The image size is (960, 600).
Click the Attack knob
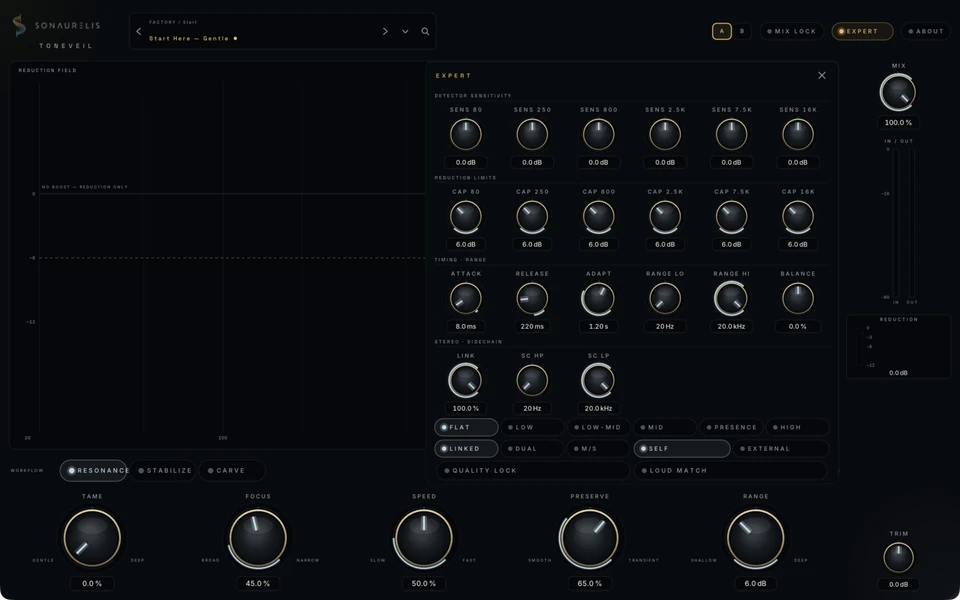[x=466, y=298]
